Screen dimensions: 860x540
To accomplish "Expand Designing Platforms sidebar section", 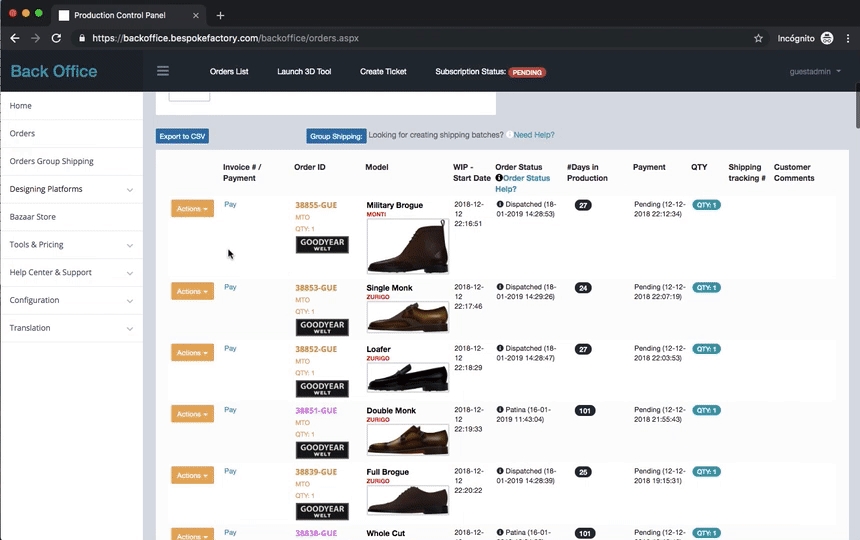I will point(71,189).
